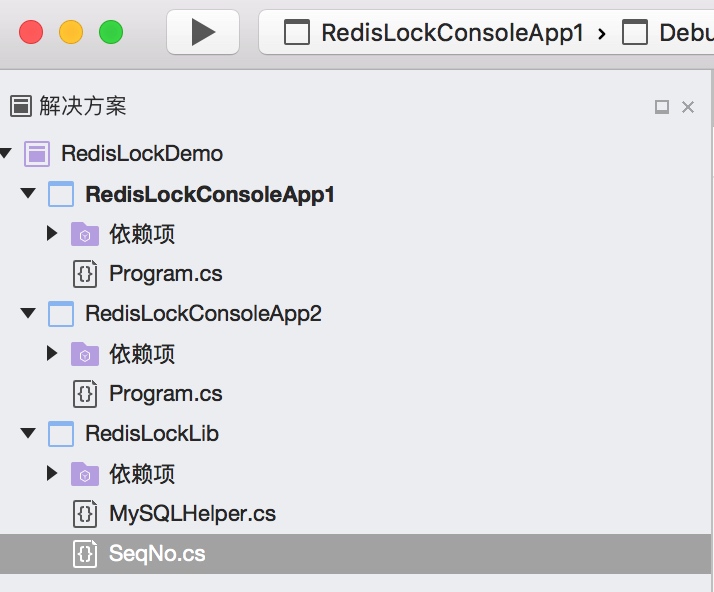Maximize the solution pad with the square button
714x592 pixels.
pos(662,107)
